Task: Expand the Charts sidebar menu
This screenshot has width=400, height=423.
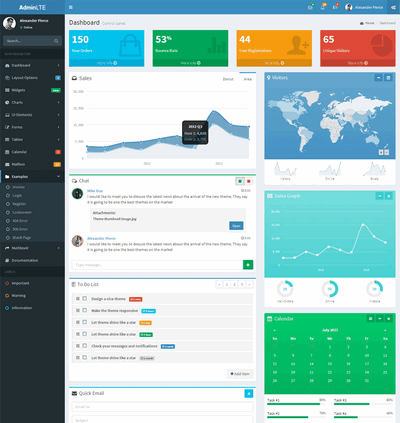Action: click(32, 102)
